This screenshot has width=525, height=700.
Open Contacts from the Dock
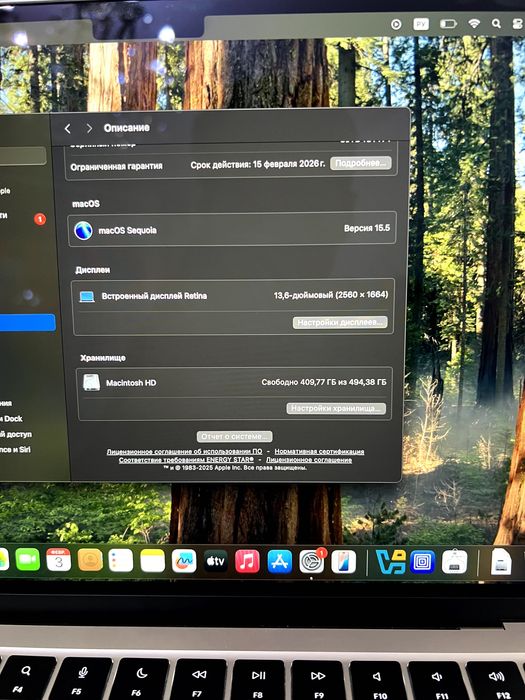[90, 560]
